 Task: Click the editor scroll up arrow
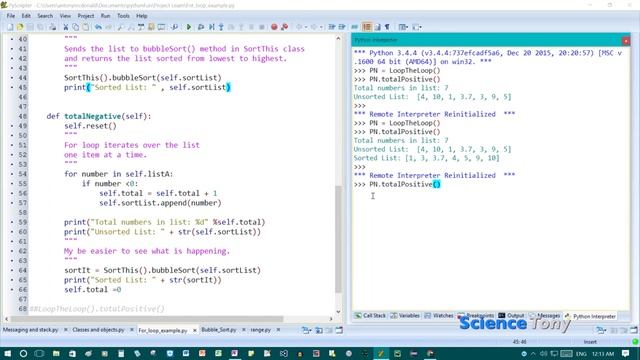338,38
